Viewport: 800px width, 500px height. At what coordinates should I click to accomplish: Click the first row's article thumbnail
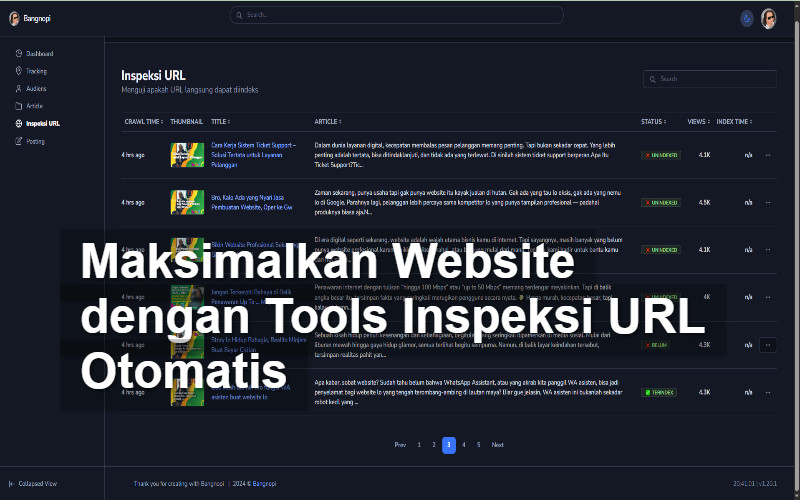point(187,154)
